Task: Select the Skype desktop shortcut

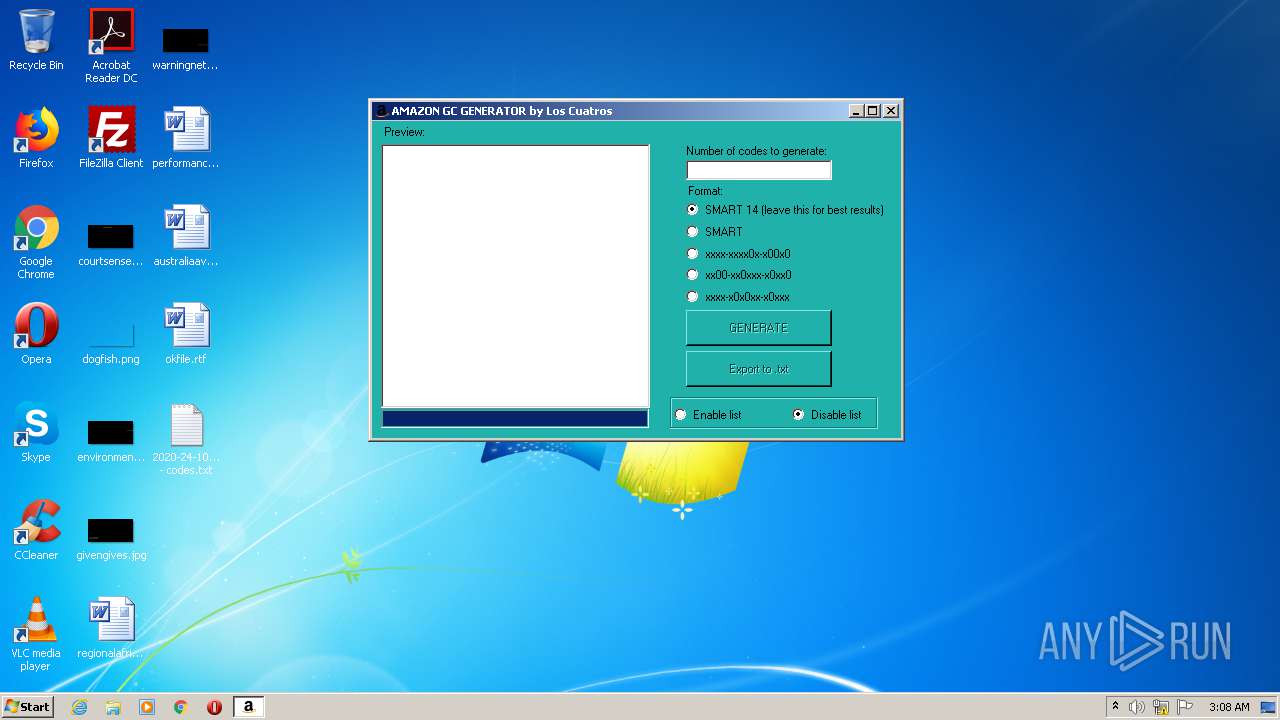Action: (36, 433)
